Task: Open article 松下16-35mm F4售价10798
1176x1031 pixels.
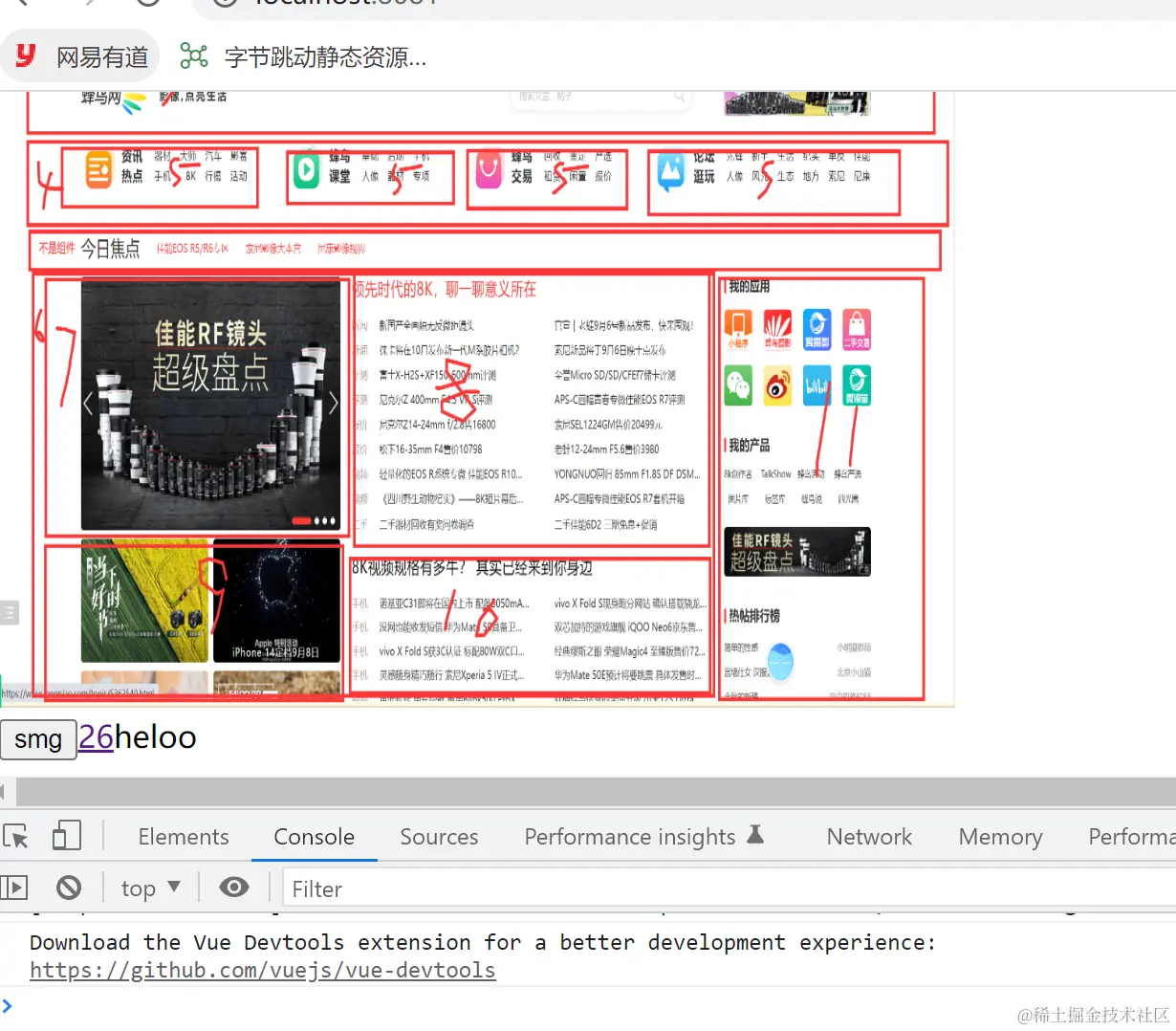Action: 430,450
